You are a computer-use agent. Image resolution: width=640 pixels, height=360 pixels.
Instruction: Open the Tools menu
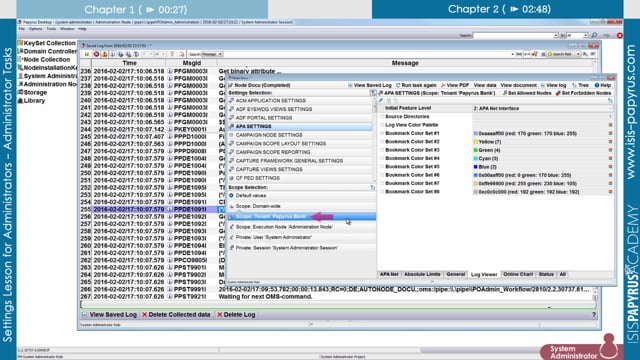(x=51, y=29)
